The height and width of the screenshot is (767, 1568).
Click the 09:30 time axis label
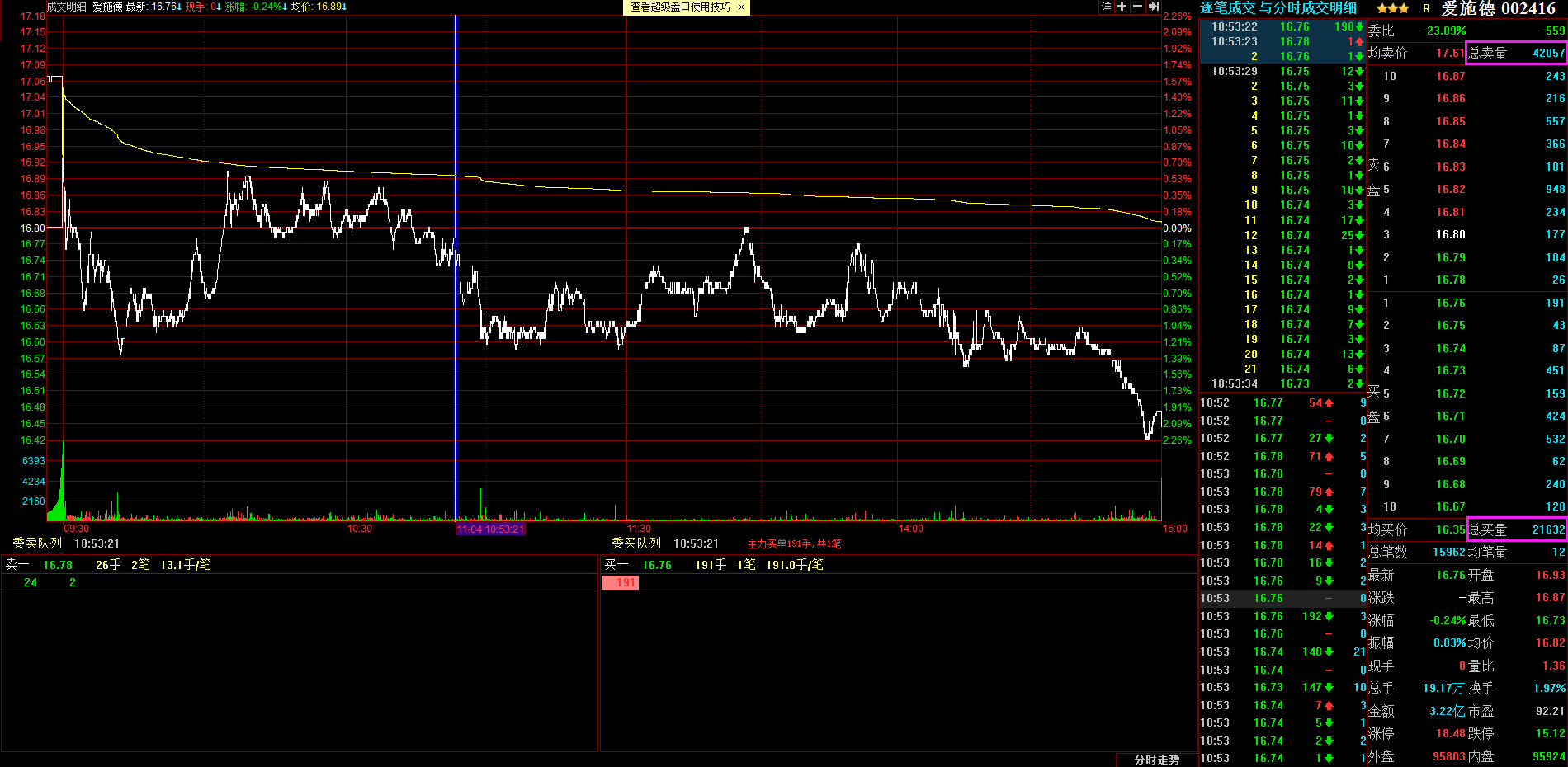[x=76, y=529]
